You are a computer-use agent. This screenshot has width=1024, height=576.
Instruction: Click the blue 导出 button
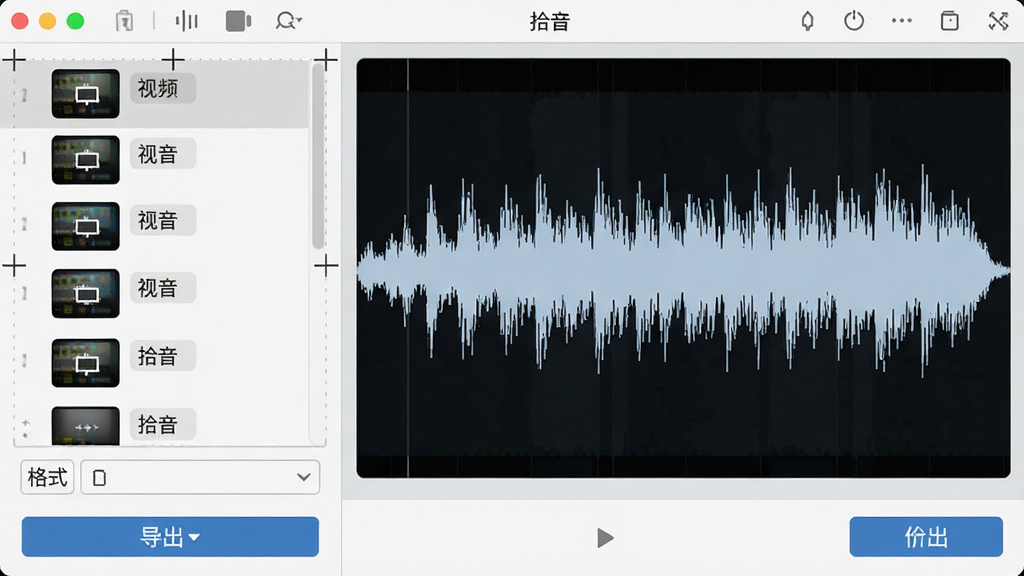click(x=170, y=537)
